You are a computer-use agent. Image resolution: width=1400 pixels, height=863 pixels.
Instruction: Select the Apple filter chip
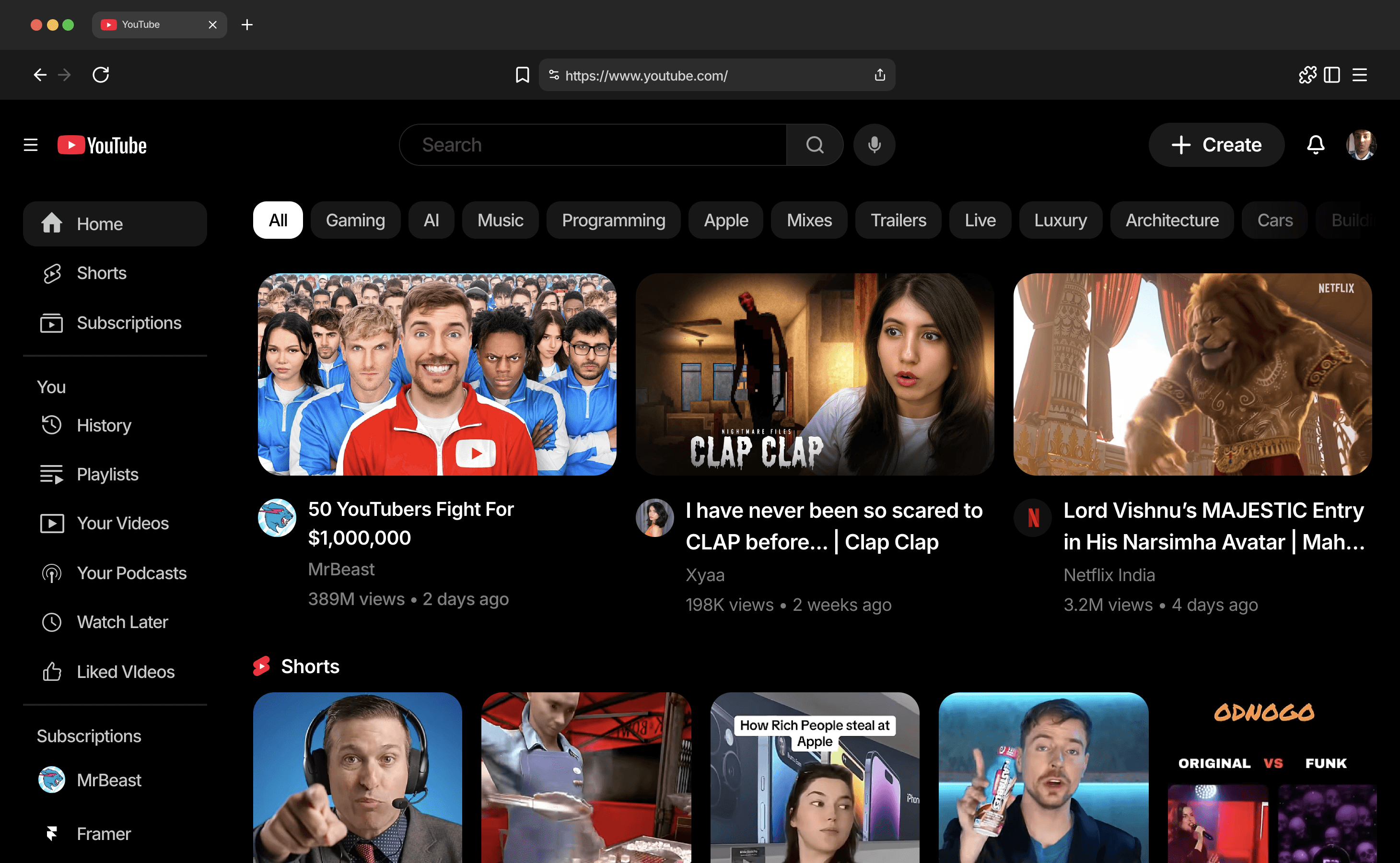(726, 221)
